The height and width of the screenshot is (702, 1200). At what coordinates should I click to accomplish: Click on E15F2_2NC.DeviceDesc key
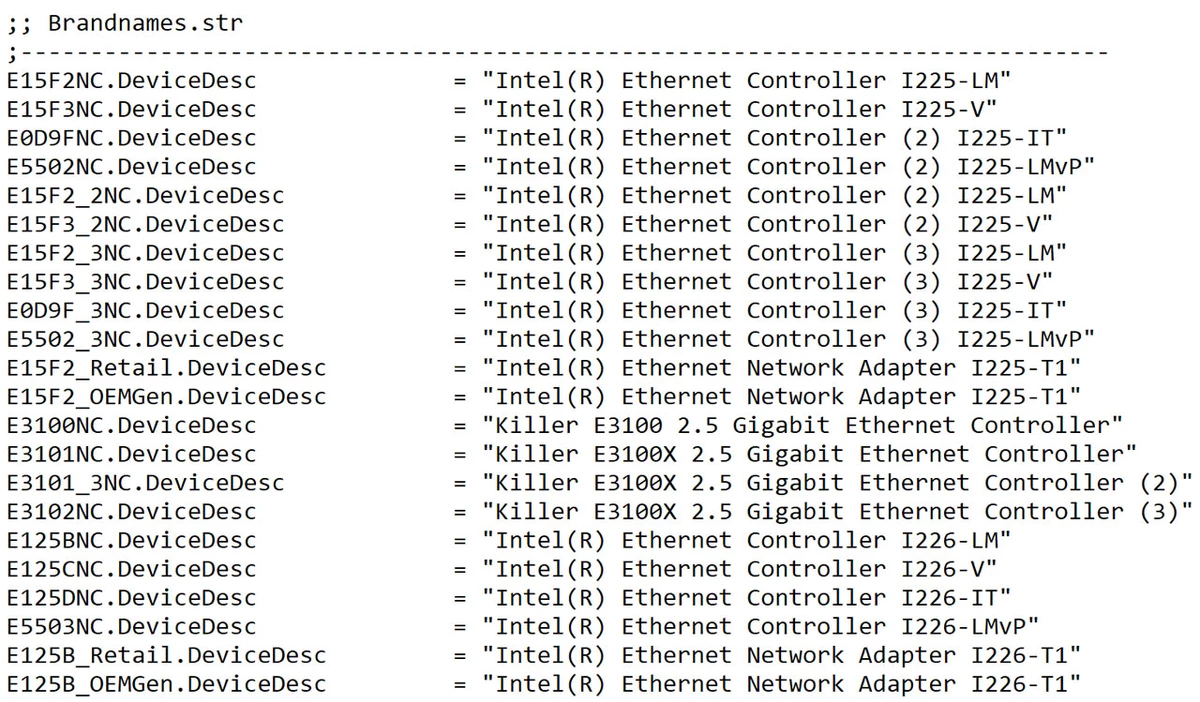coord(145,195)
